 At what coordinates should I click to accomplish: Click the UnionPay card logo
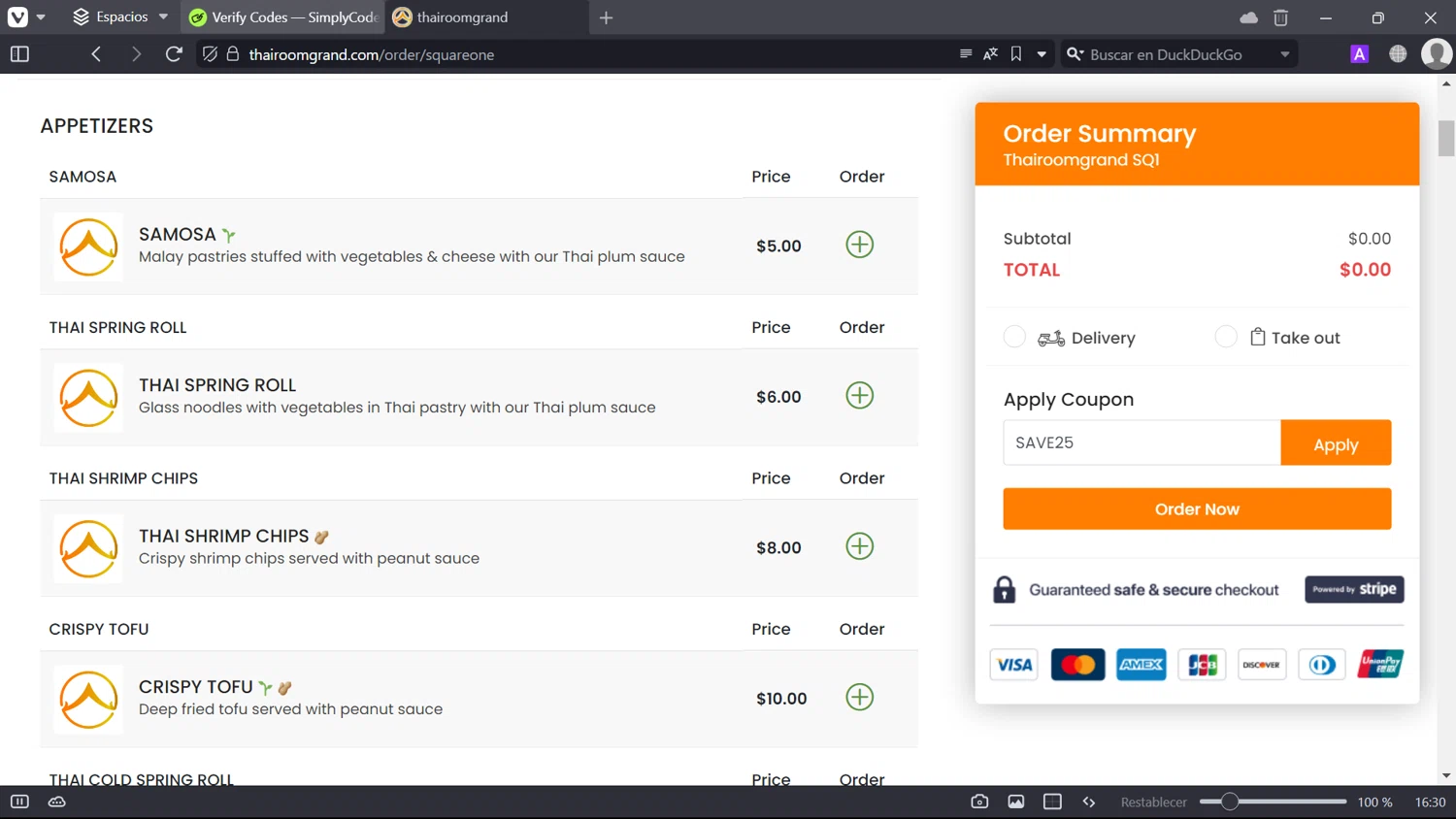click(1380, 665)
